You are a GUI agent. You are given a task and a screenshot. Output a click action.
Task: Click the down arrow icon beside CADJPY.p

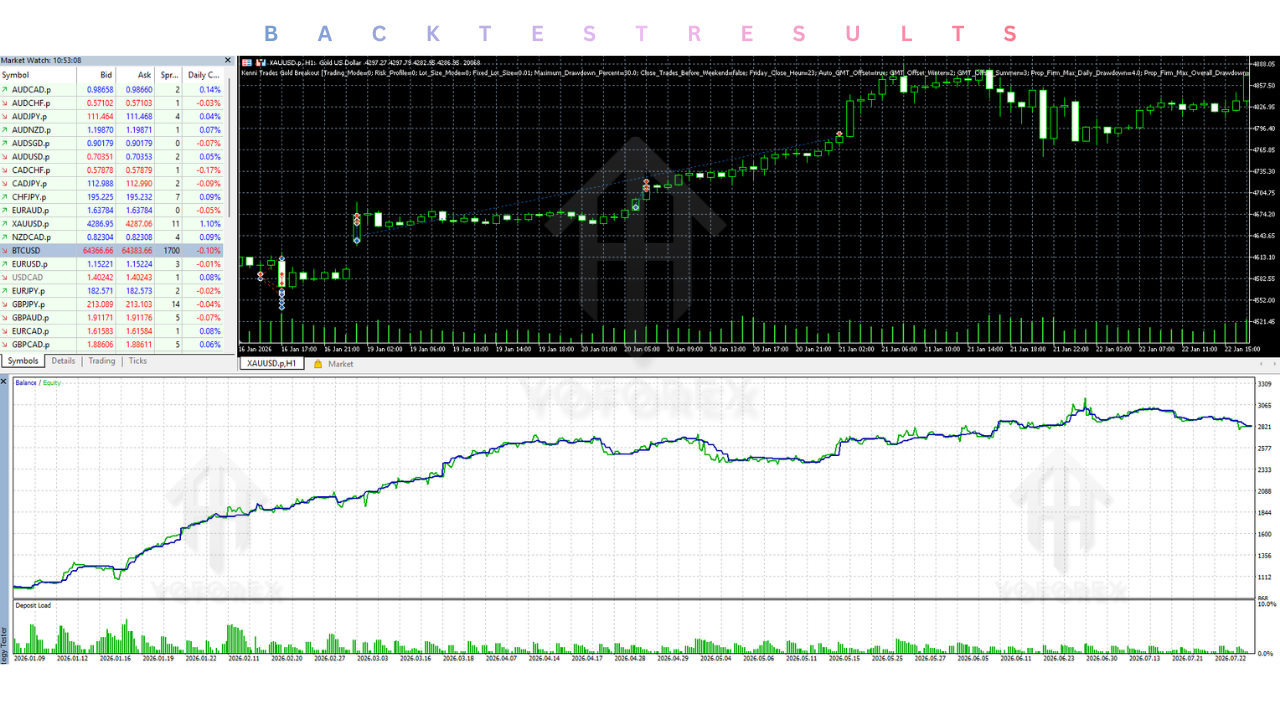point(5,183)
